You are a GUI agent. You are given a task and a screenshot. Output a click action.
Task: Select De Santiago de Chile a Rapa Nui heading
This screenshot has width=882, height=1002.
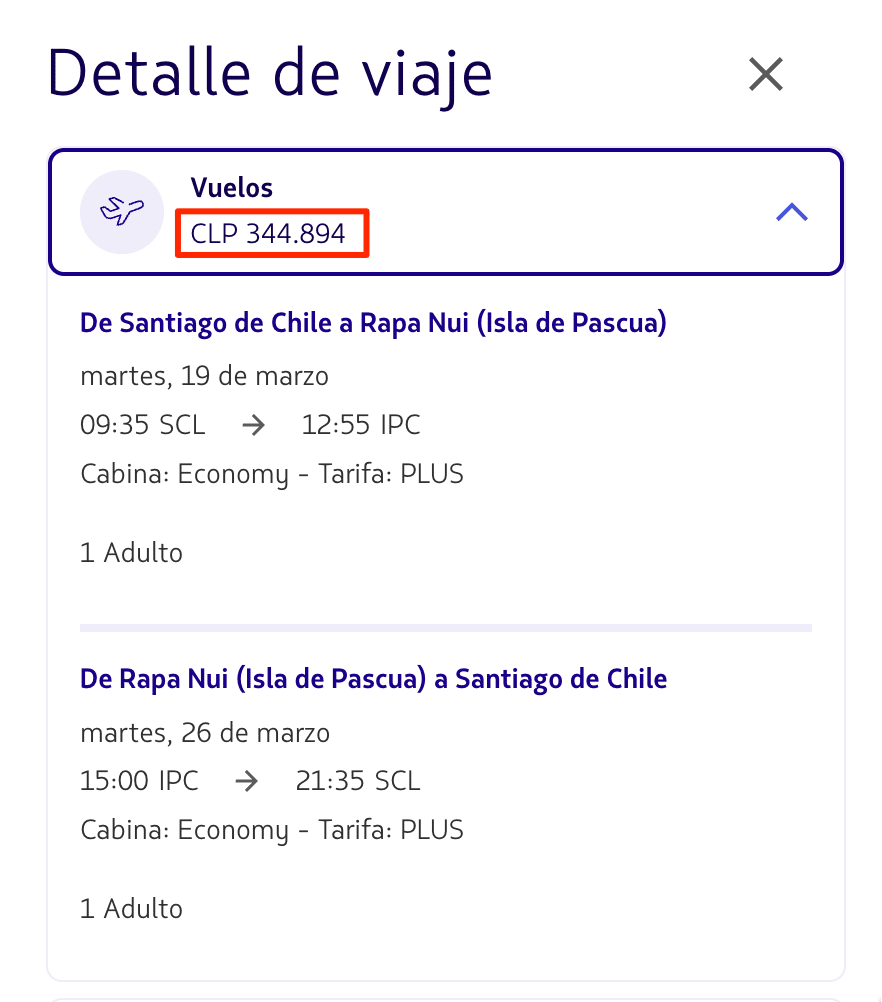[x=373, y=323]
